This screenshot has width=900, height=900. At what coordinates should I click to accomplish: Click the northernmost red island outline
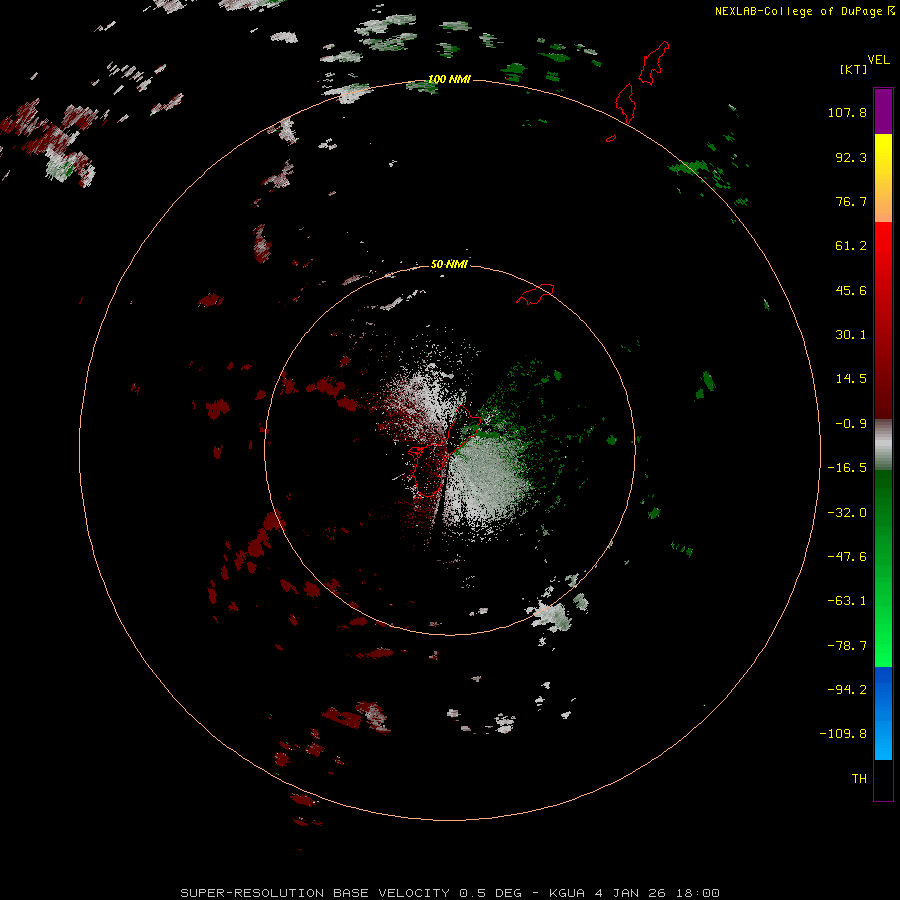pyautogui.click(x=654, y=63)
